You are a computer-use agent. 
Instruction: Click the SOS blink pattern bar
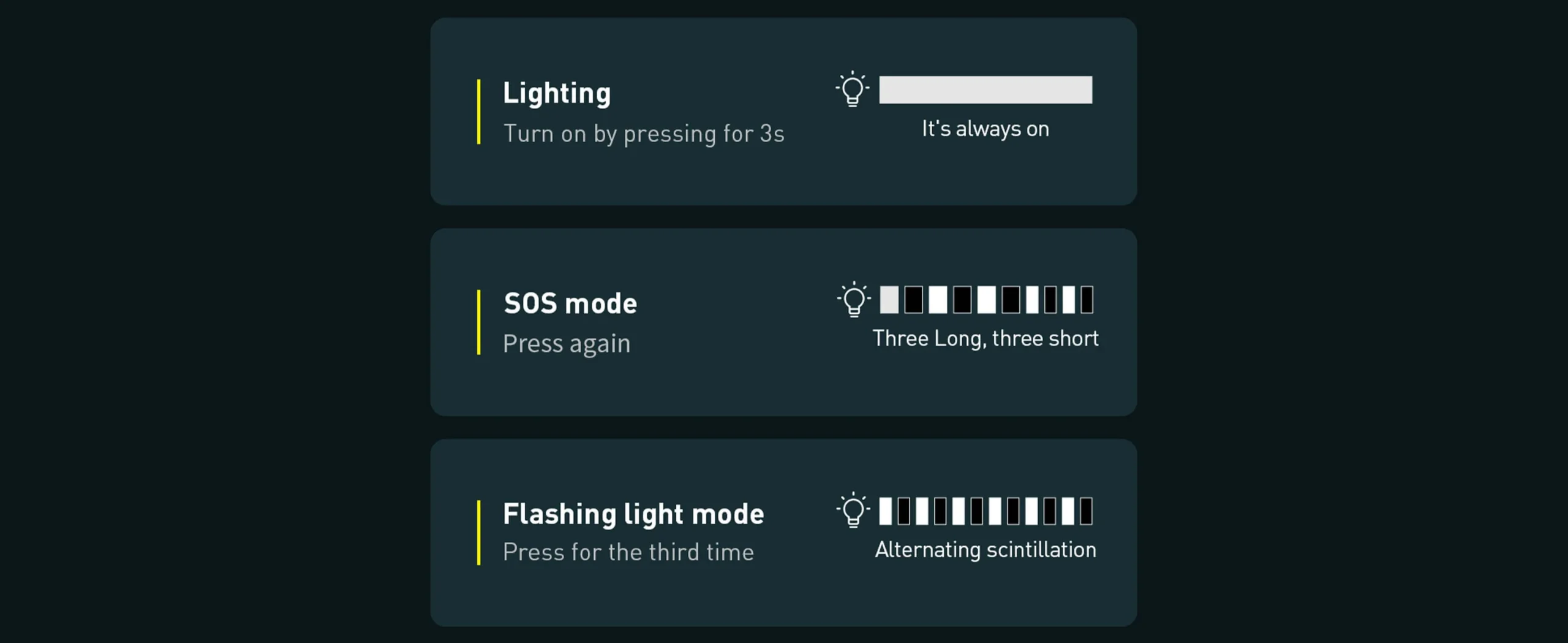click(x=986, y=300)
